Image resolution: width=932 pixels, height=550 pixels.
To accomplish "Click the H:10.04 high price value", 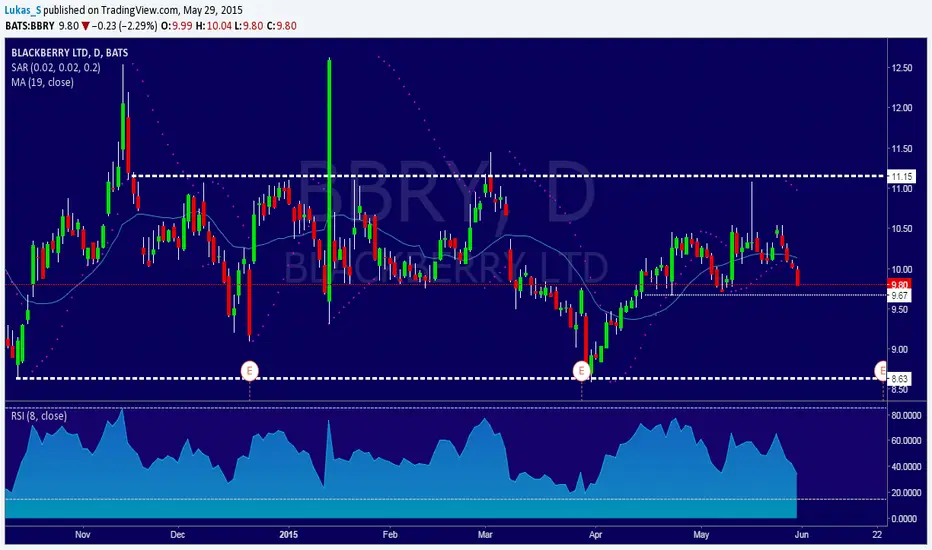I will 213,26.
